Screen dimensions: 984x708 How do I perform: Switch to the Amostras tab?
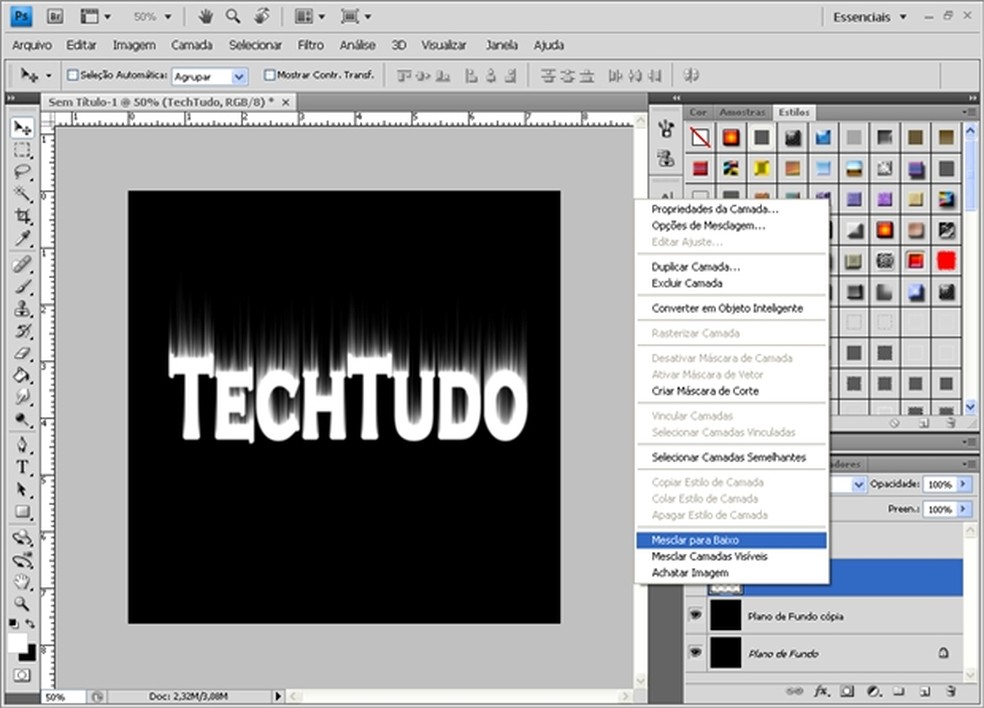pos(742,112)
